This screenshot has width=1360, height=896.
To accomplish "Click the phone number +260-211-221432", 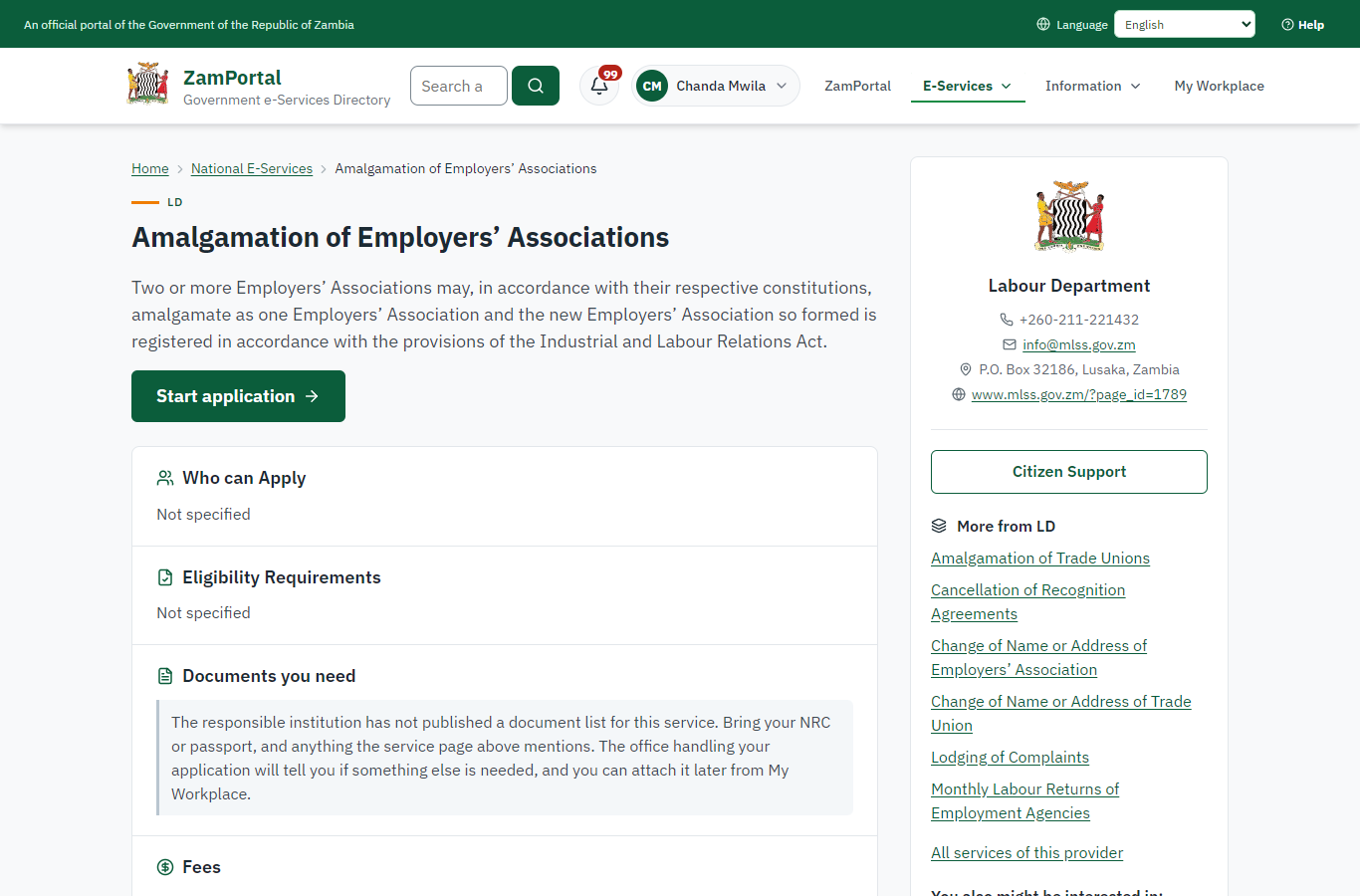I will tap(1079, 320).
